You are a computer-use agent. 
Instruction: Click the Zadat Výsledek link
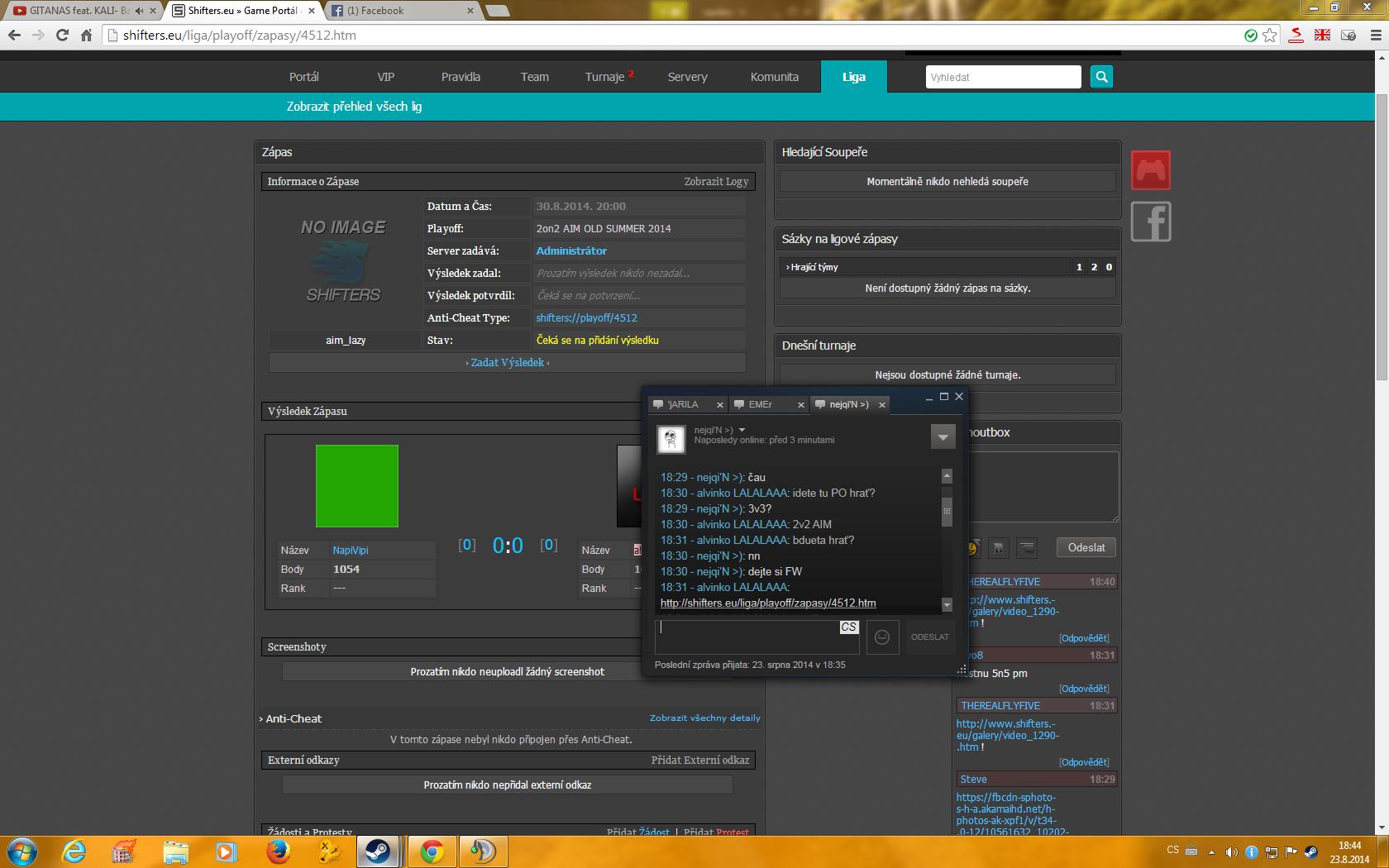(x=508, y=362)
